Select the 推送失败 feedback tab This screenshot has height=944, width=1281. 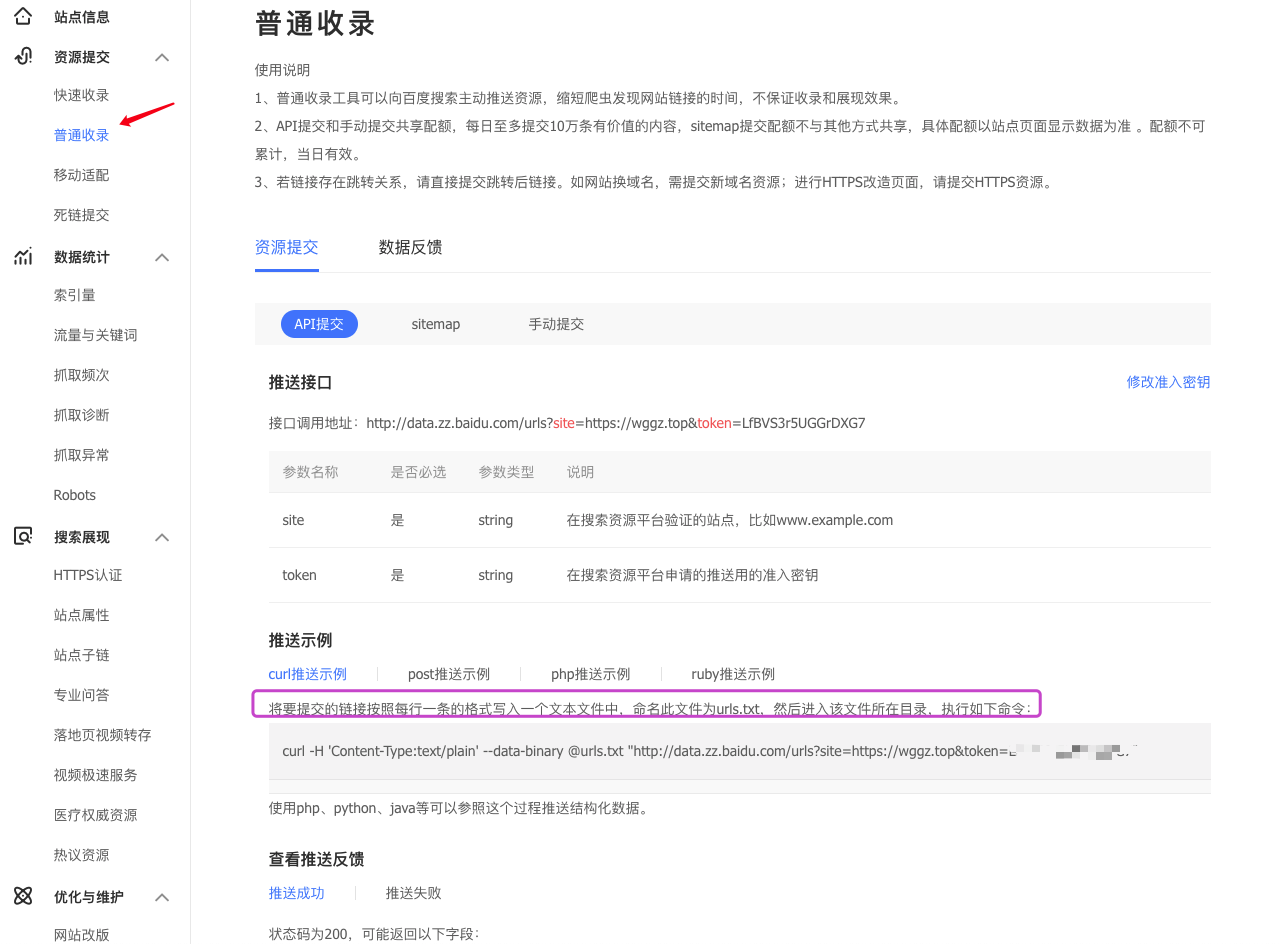[414, 893]
